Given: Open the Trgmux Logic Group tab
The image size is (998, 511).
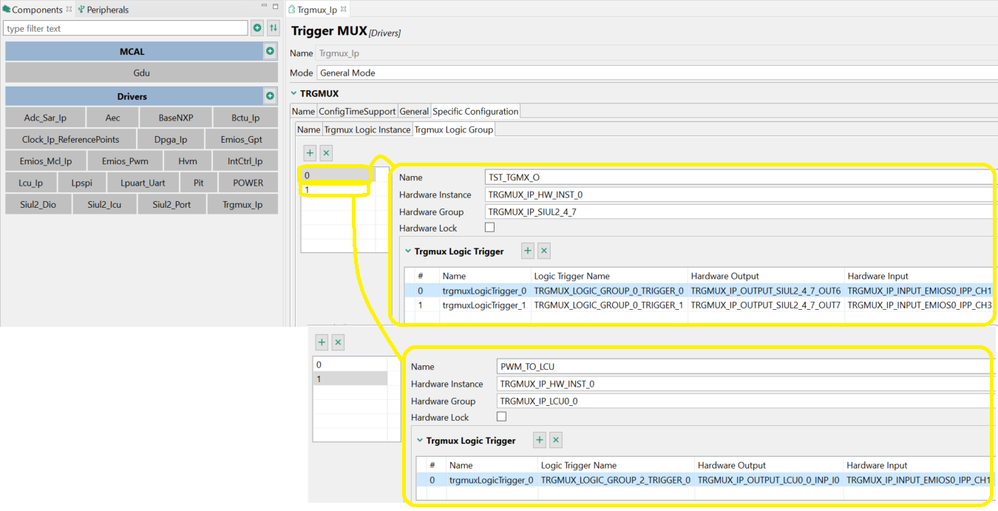Looking at the screenshot, I should point(454,130).
